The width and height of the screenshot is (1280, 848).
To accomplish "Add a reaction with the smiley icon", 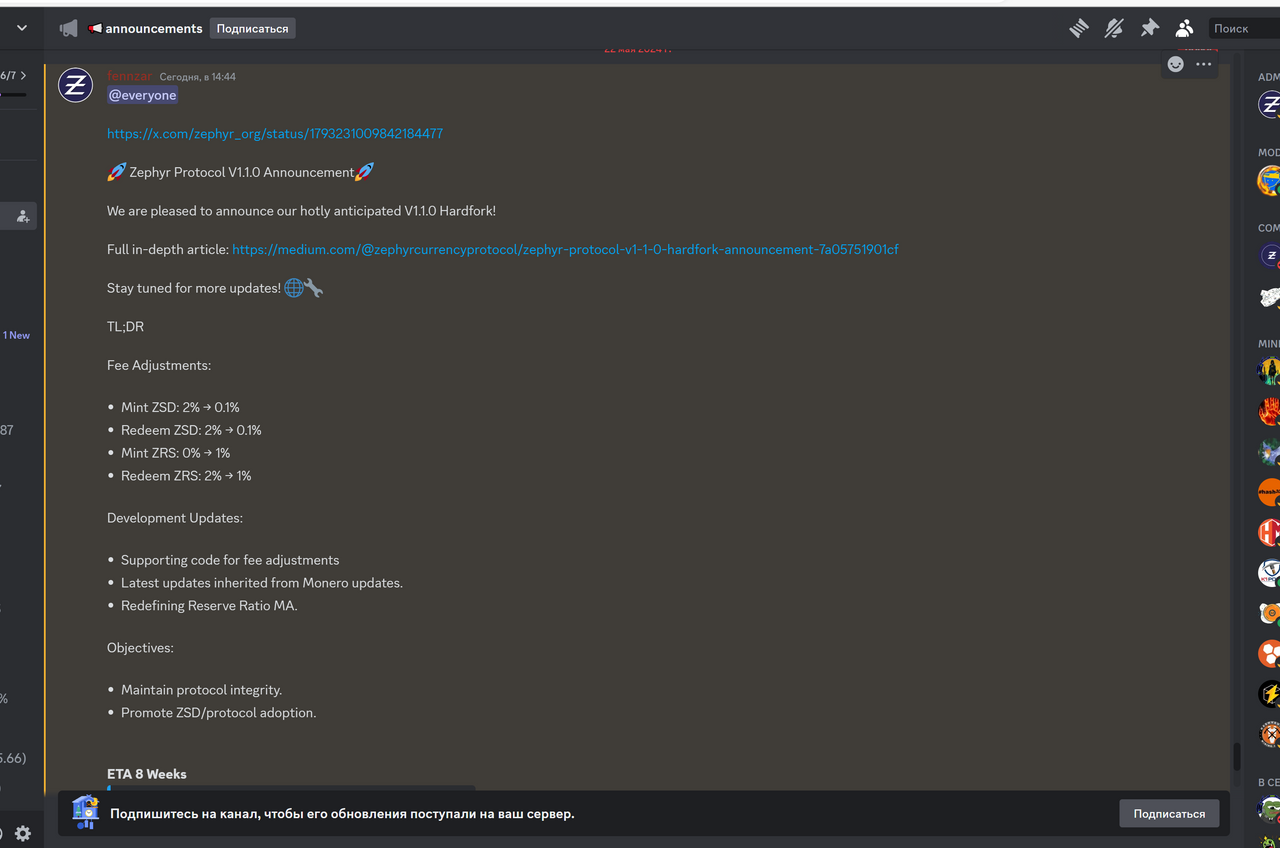I will [1176, 64].
